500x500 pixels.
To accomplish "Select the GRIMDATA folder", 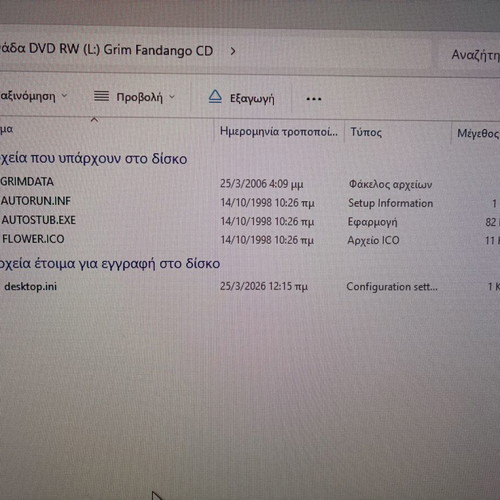I will [27, 182].
